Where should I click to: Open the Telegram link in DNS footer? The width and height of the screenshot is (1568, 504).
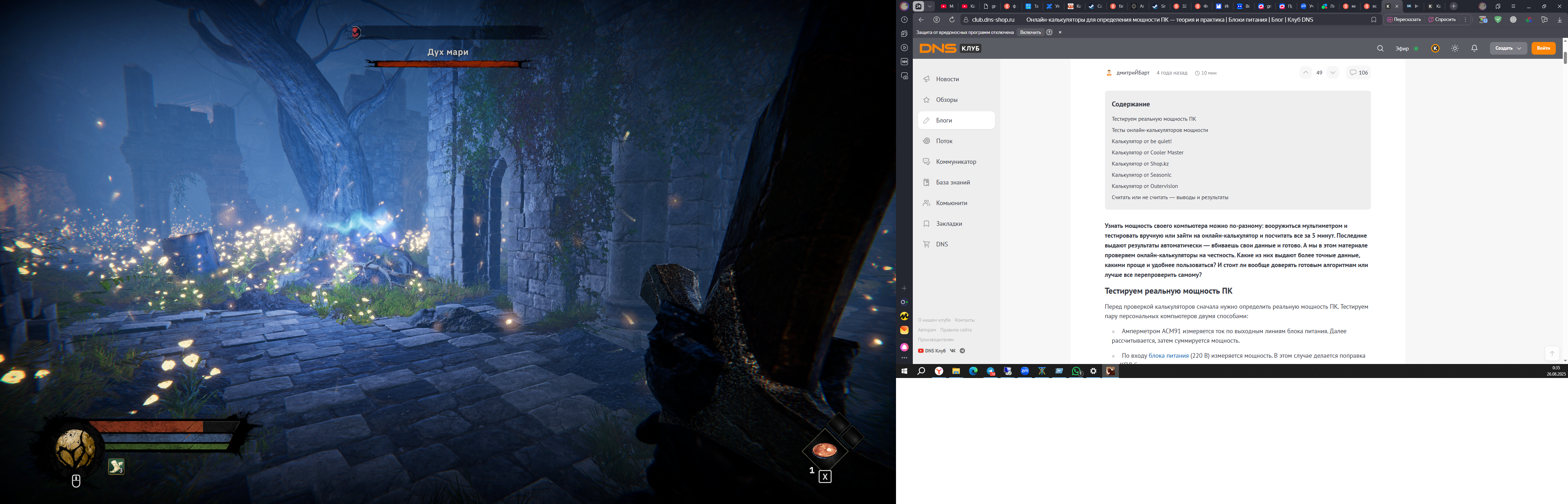(x=962, y=351)
